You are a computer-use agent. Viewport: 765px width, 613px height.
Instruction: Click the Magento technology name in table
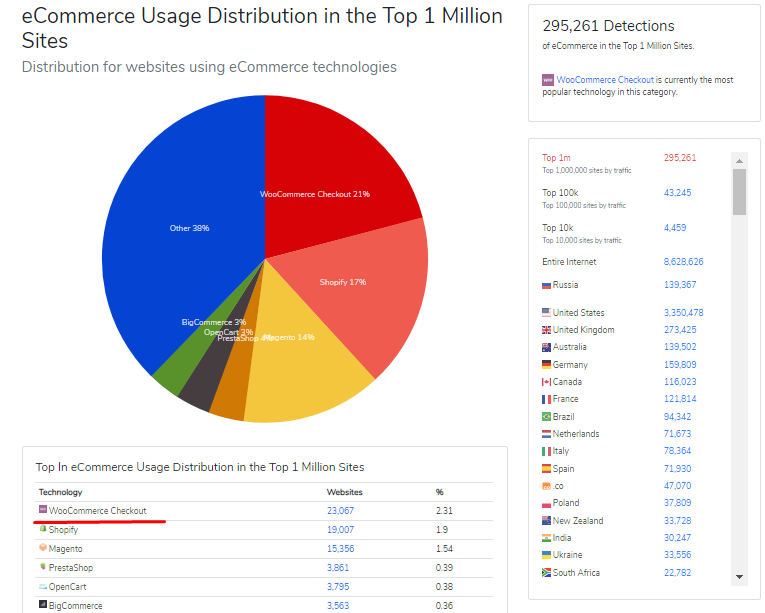(x=65, y=549)
